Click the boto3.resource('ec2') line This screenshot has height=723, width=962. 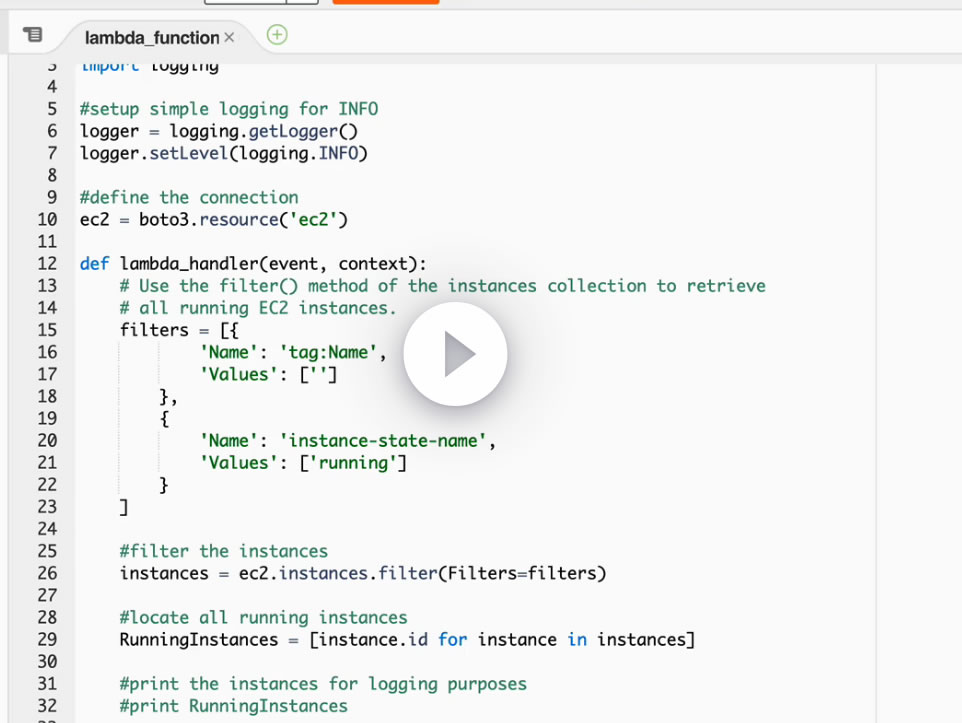(214, 220)
